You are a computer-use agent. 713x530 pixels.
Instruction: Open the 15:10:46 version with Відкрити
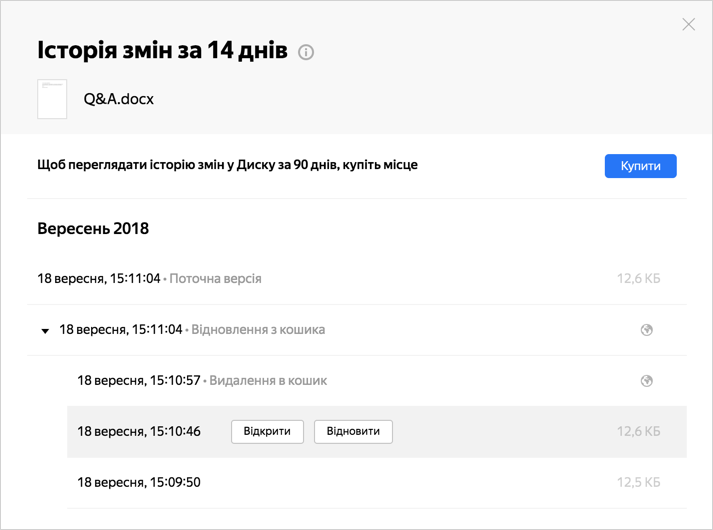pyautogui.click(x=267, y=431)
